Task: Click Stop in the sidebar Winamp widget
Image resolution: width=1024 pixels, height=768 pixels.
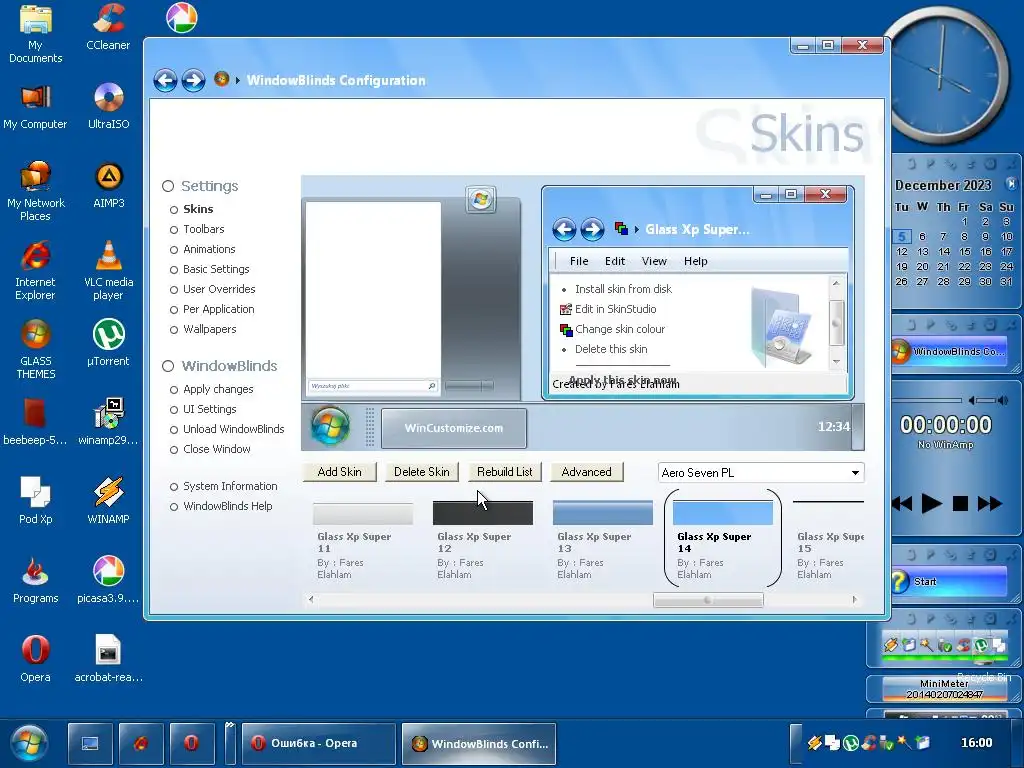Action: [960, 504]
